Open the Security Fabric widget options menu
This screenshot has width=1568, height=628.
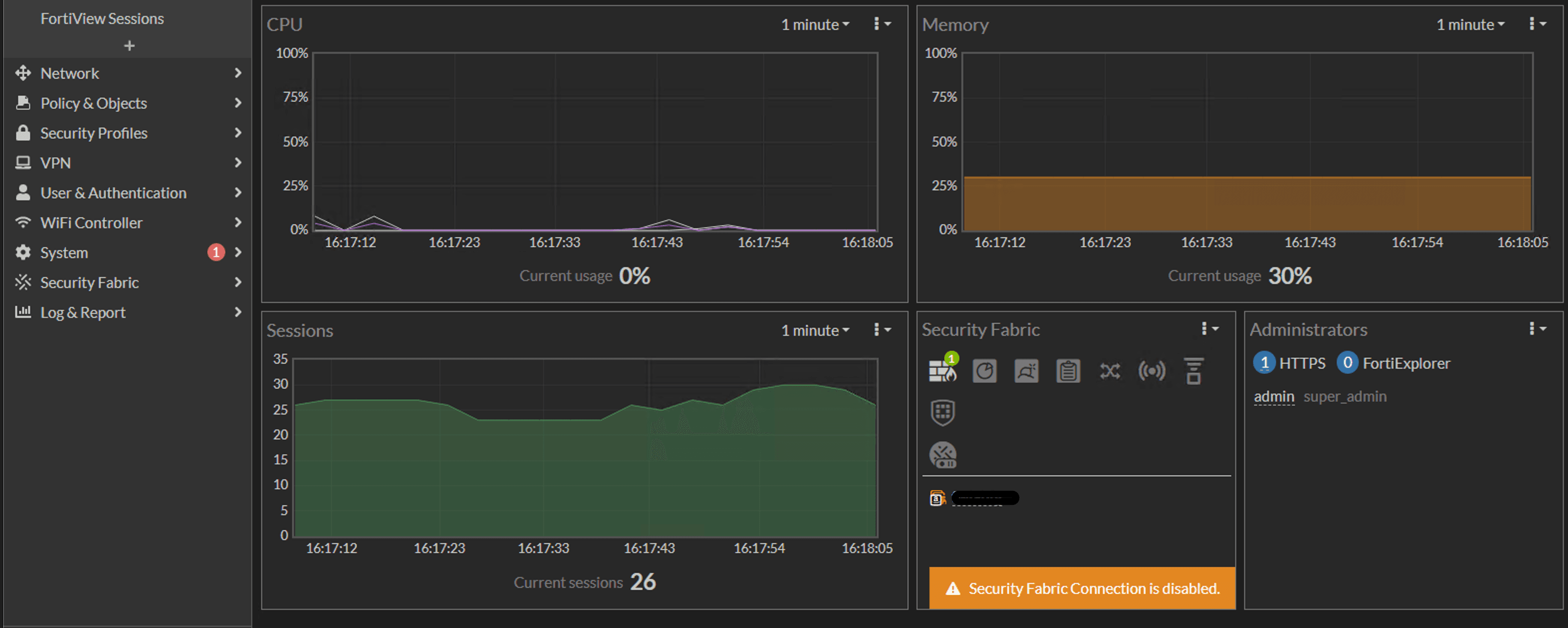pos(1209,329)
